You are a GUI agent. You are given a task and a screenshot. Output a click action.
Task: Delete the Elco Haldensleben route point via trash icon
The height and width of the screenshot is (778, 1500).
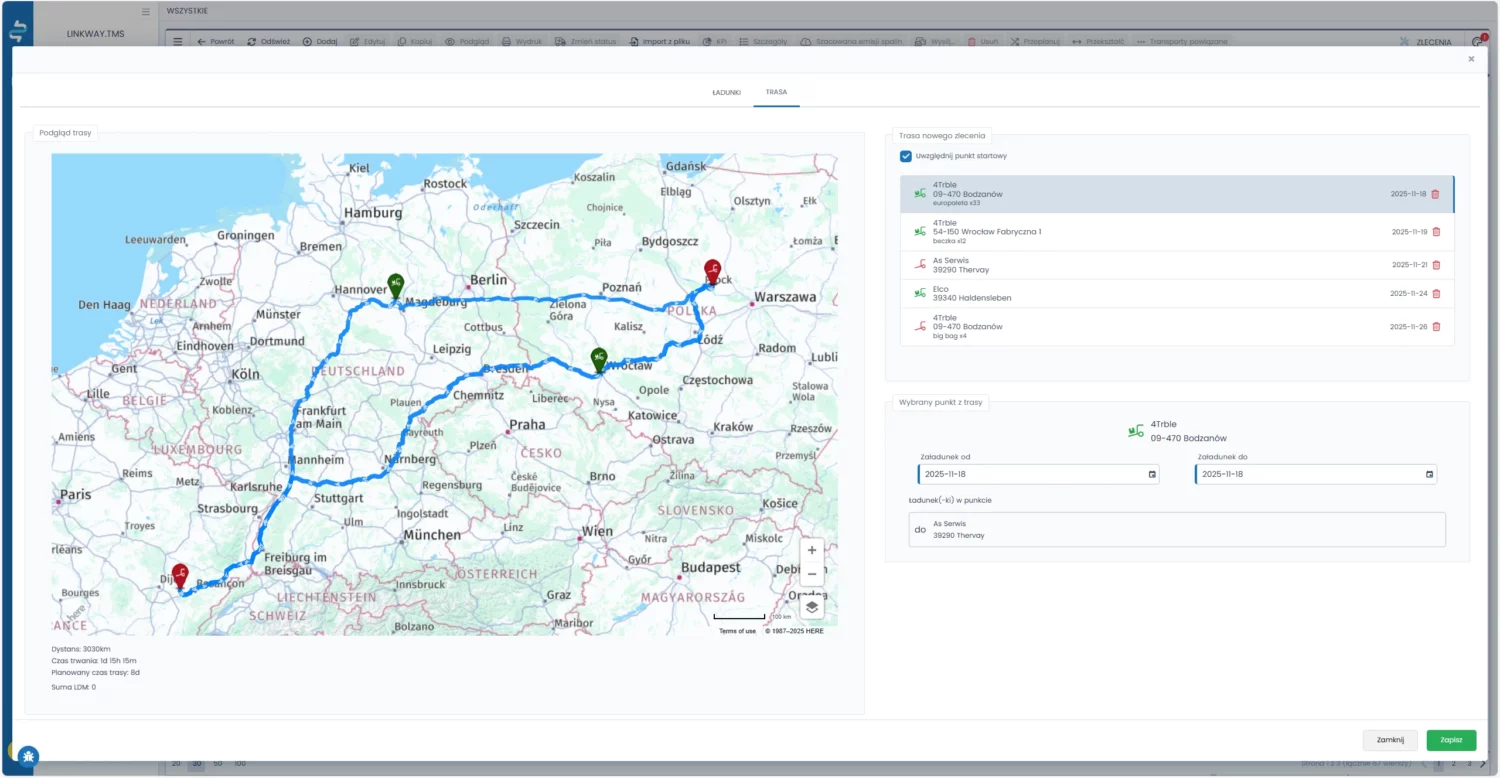(x=1436, y=293)
